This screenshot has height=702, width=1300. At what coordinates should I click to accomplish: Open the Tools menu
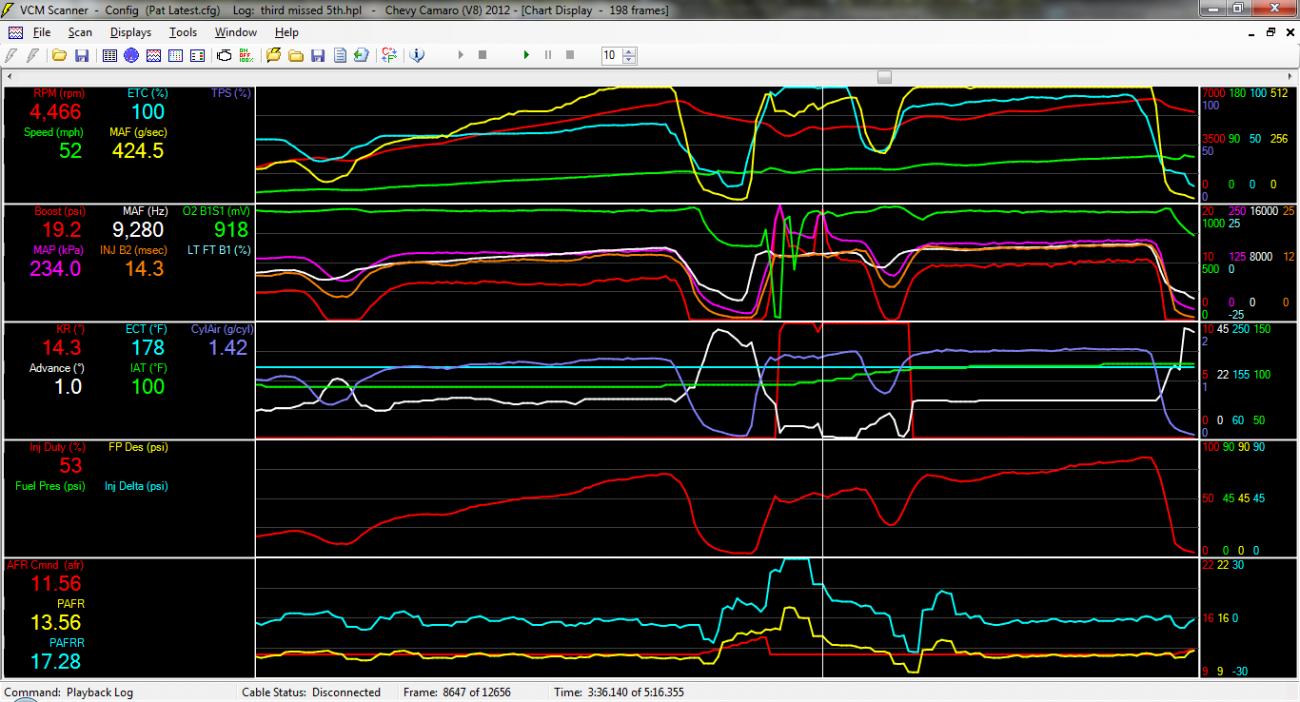183,32
